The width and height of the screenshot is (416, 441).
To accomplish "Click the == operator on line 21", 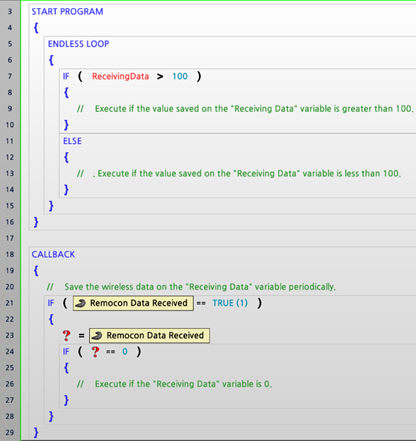I will coord(201,303).
